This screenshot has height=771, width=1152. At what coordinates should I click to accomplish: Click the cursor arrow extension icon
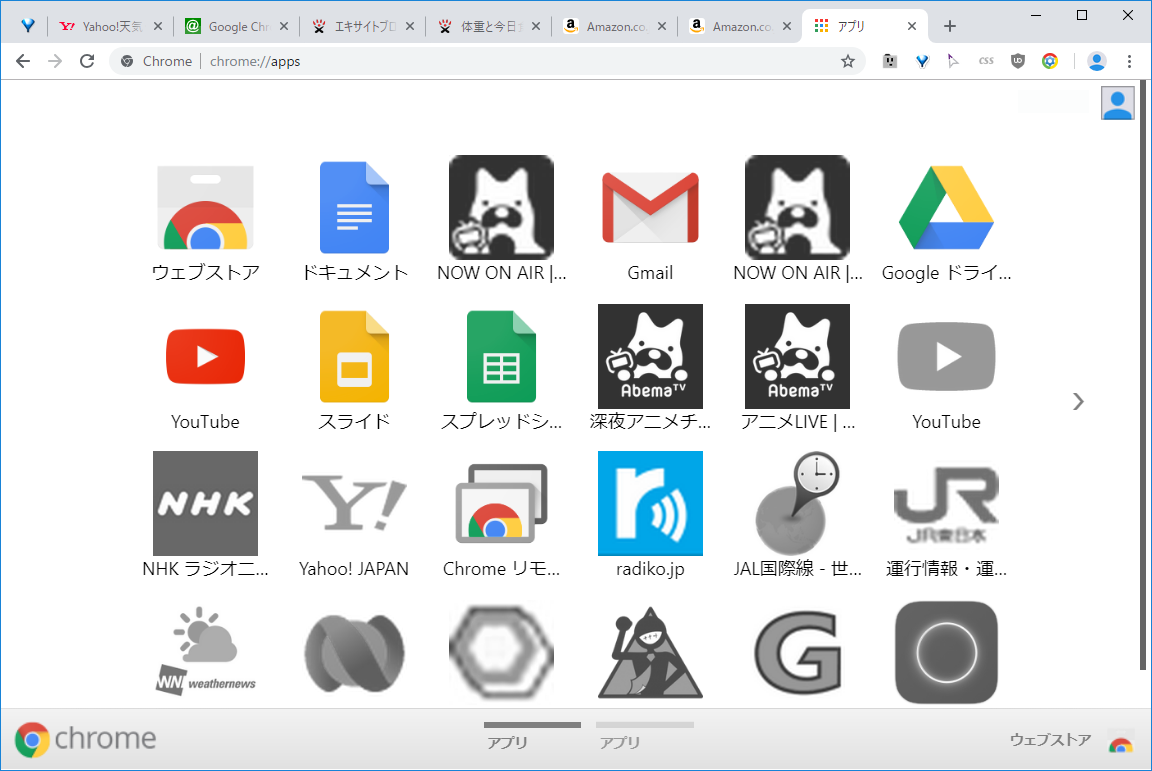coord(953,61)
